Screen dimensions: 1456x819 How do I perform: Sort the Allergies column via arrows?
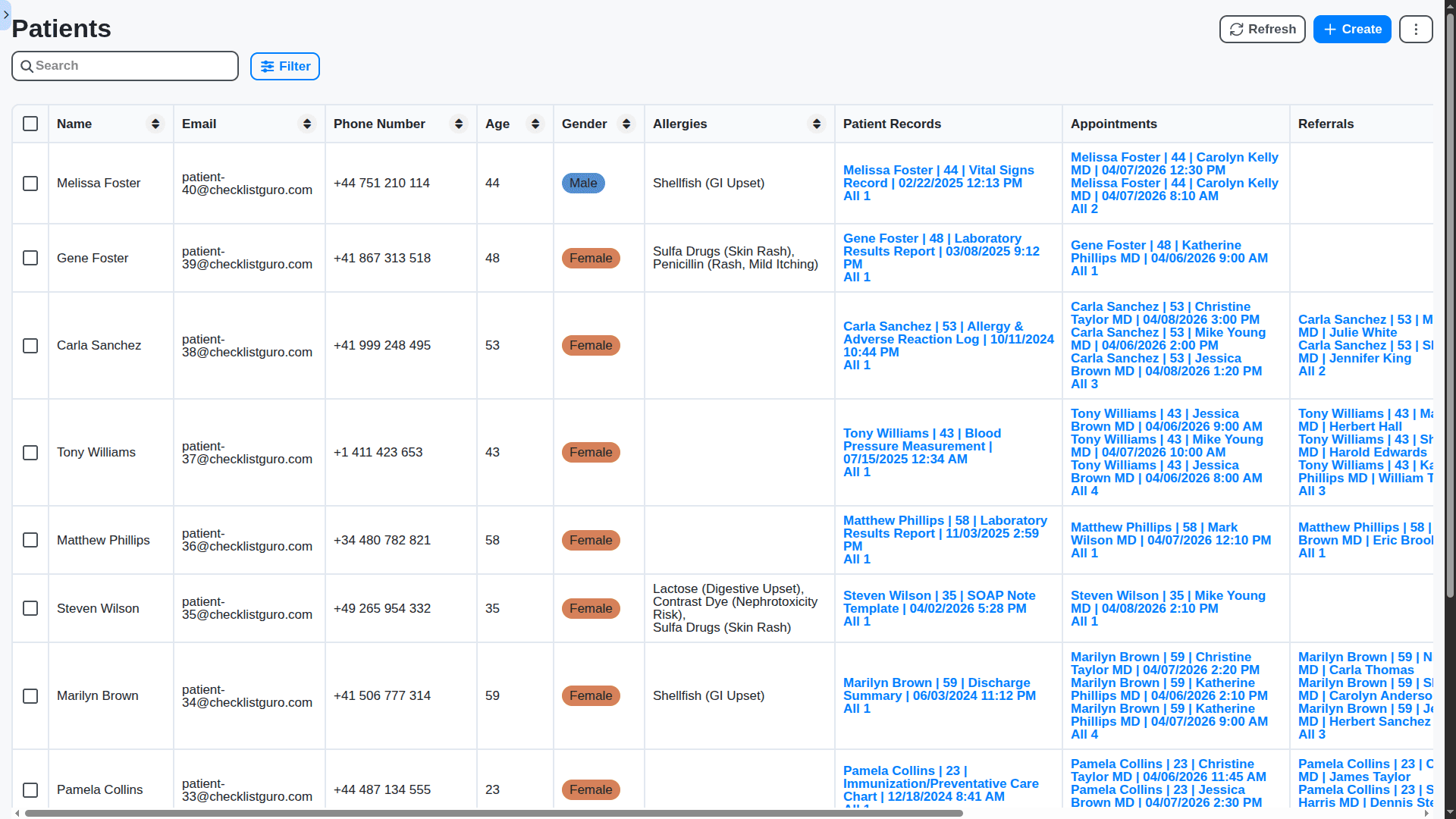coord(816,124)
